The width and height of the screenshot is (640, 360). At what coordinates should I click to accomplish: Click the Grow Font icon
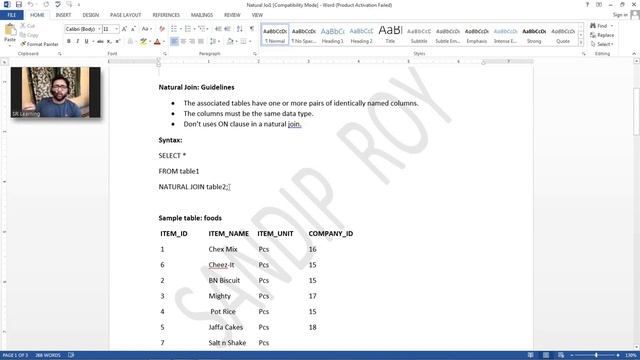(124, 29)
